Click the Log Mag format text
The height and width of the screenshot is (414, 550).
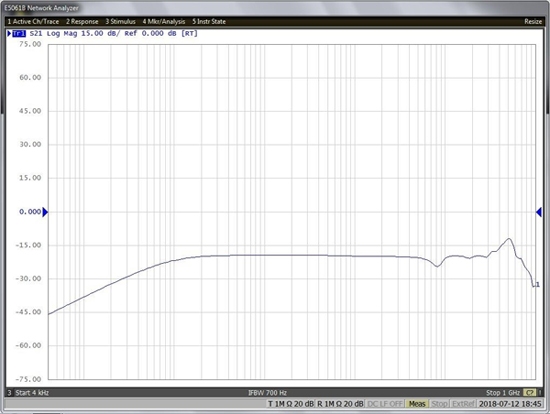coord(62,34)
